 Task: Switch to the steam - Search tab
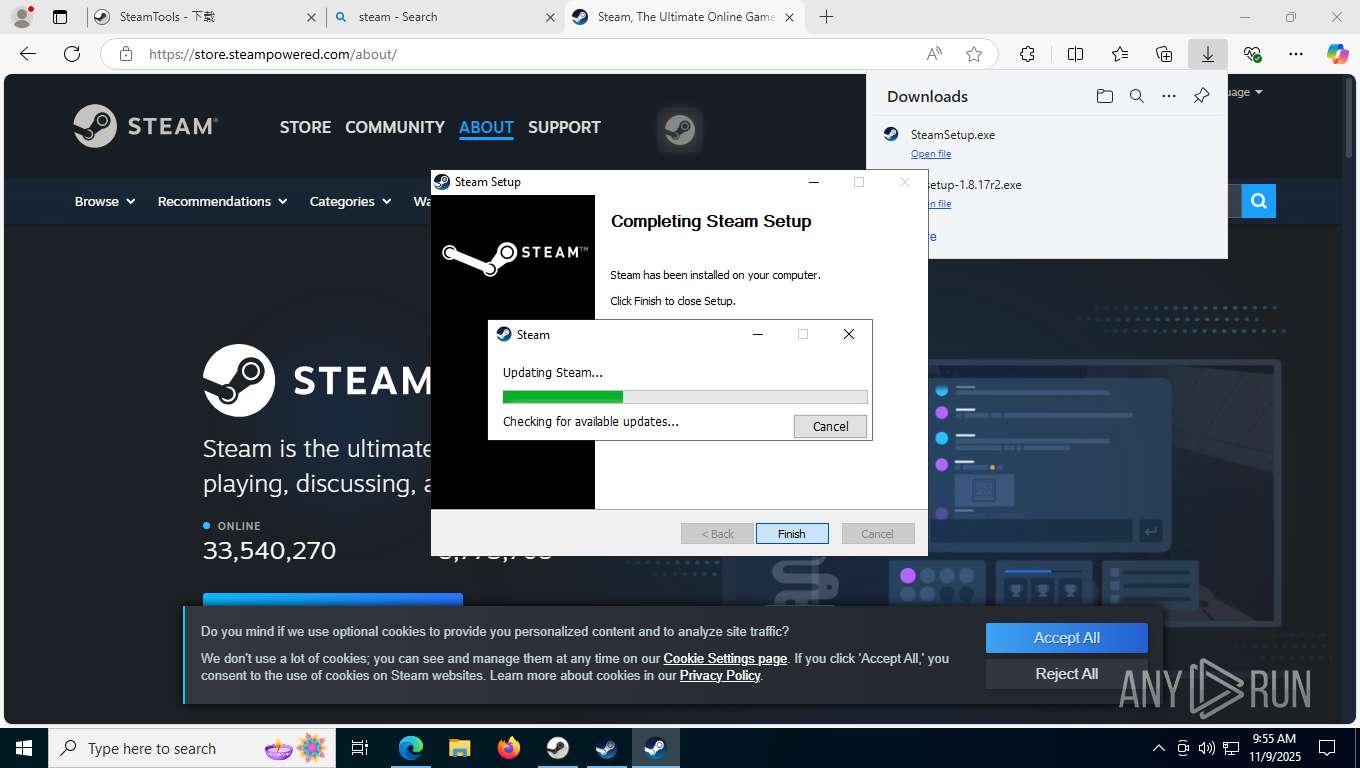point(446,17)
